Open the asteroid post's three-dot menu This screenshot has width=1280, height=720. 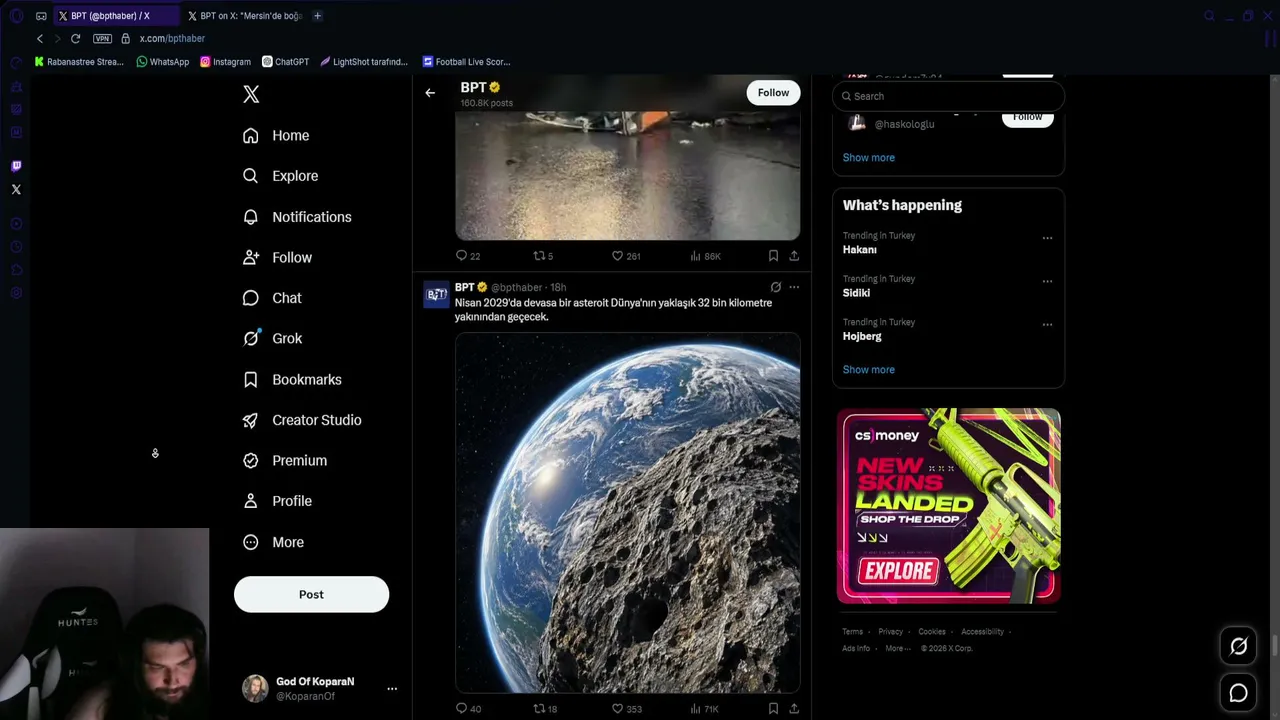tap(794, 287)
